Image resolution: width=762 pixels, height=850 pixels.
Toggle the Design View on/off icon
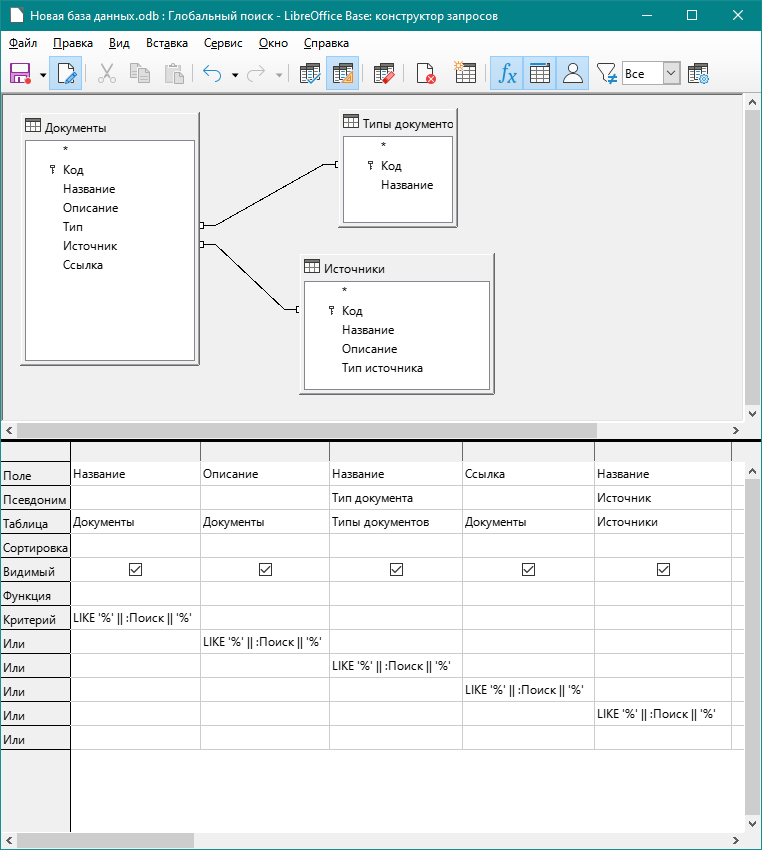pyautogui.click(x=343, y=73)
